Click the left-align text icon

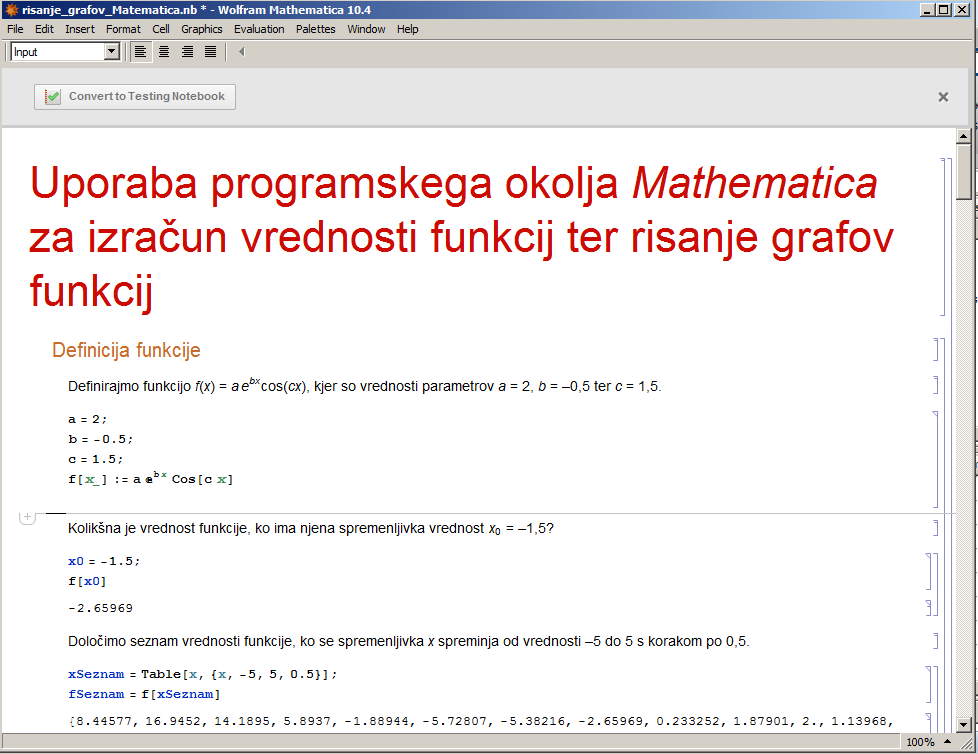coord(140,52)
